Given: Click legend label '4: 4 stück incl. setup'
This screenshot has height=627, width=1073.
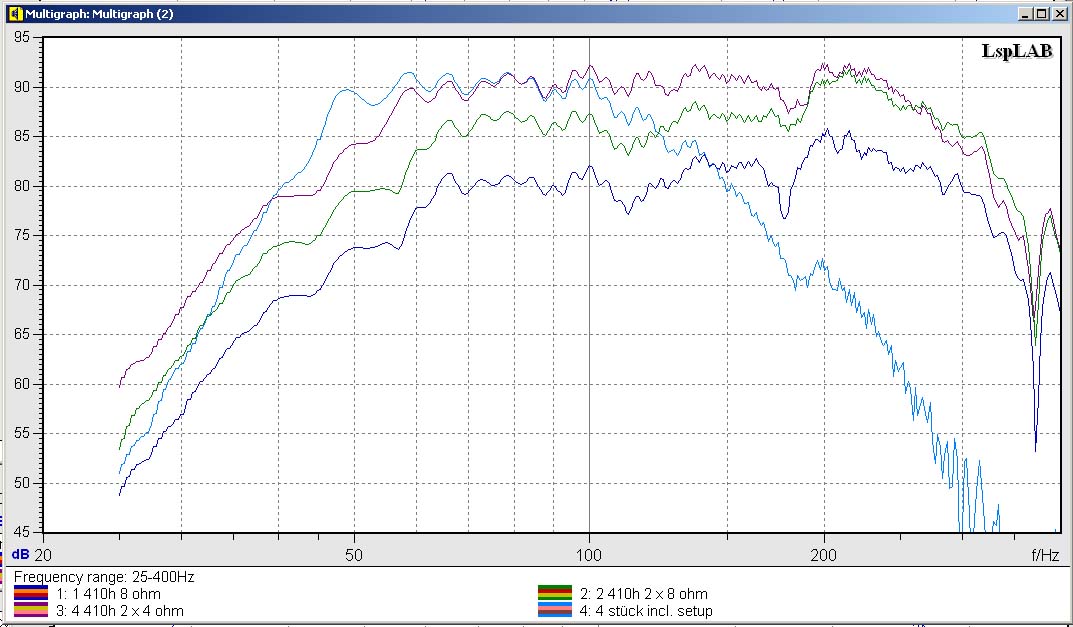Looking at the screenshot, I should (x=646, y=610).
